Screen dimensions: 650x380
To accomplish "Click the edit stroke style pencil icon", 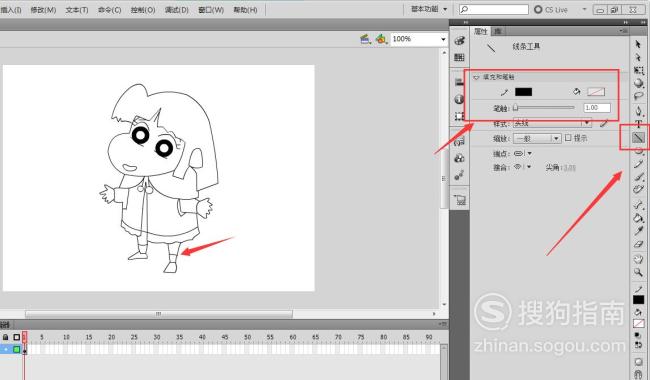I will pos(604,123).
